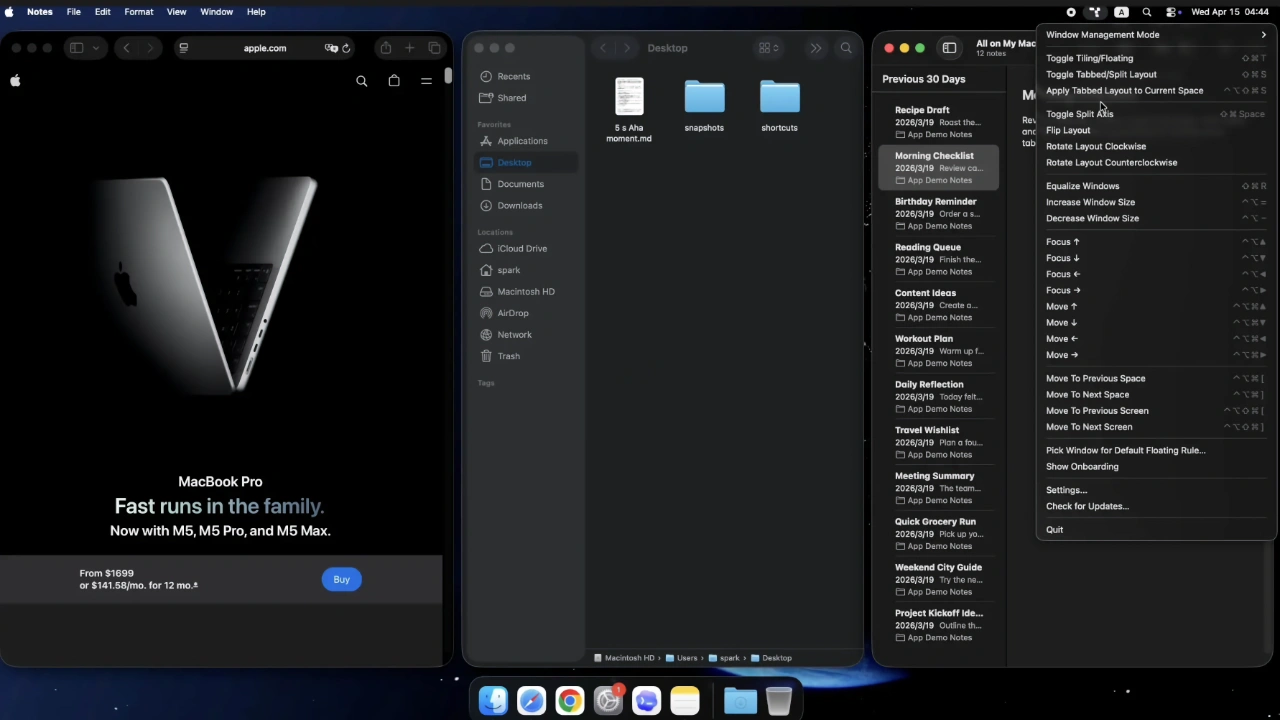Select the '5 s Aha moment.md' file
The width and height of the screenshot is (1280, 720).
point(629,110)
